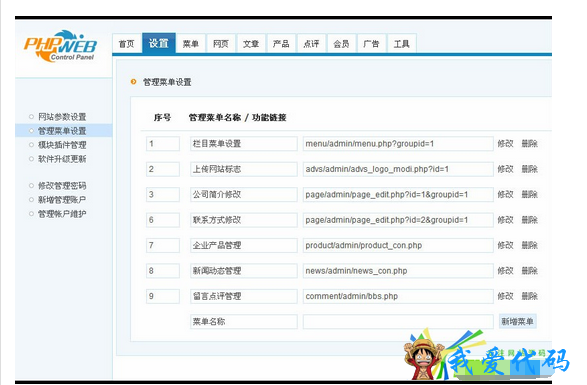This screenshot has width=587, height=385.
Task: Click 修改 for 联系方式修改 row
Action: (x=505, y=220)
